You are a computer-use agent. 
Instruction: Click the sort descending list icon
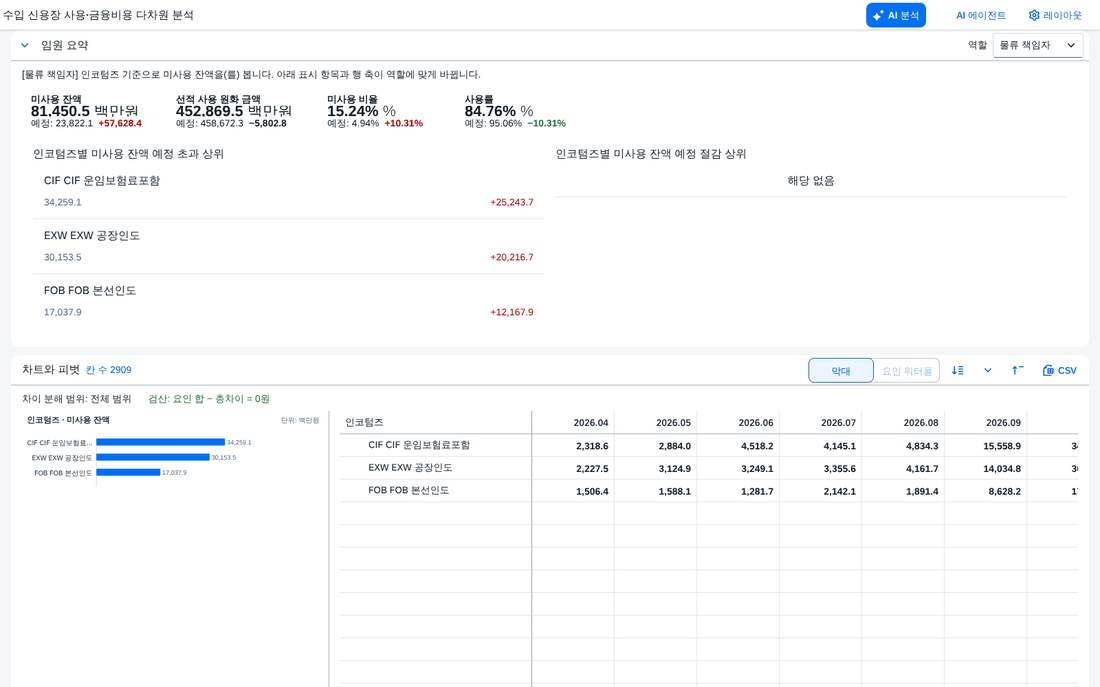958,371
